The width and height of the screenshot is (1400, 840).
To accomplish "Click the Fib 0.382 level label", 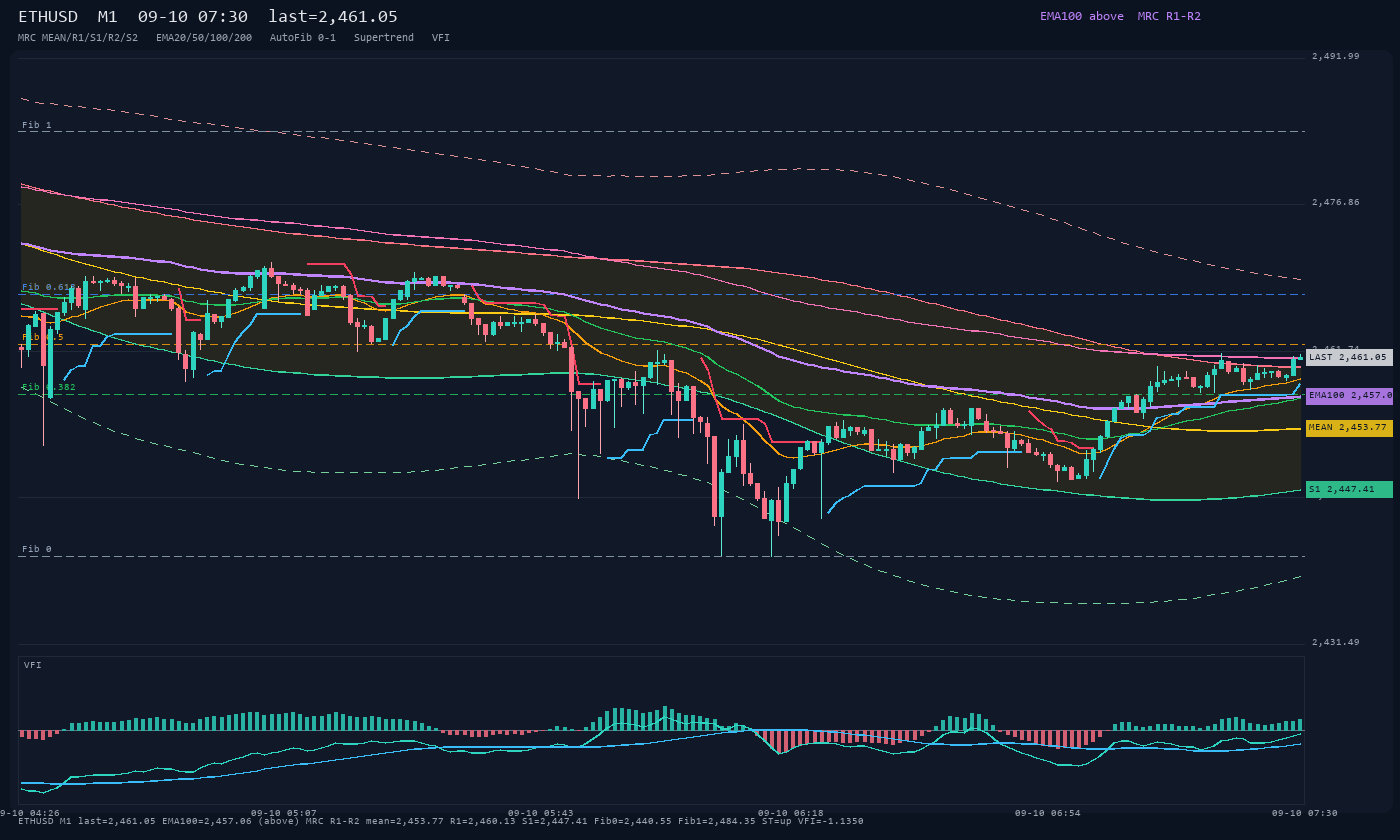I will (x=49, y=387).
